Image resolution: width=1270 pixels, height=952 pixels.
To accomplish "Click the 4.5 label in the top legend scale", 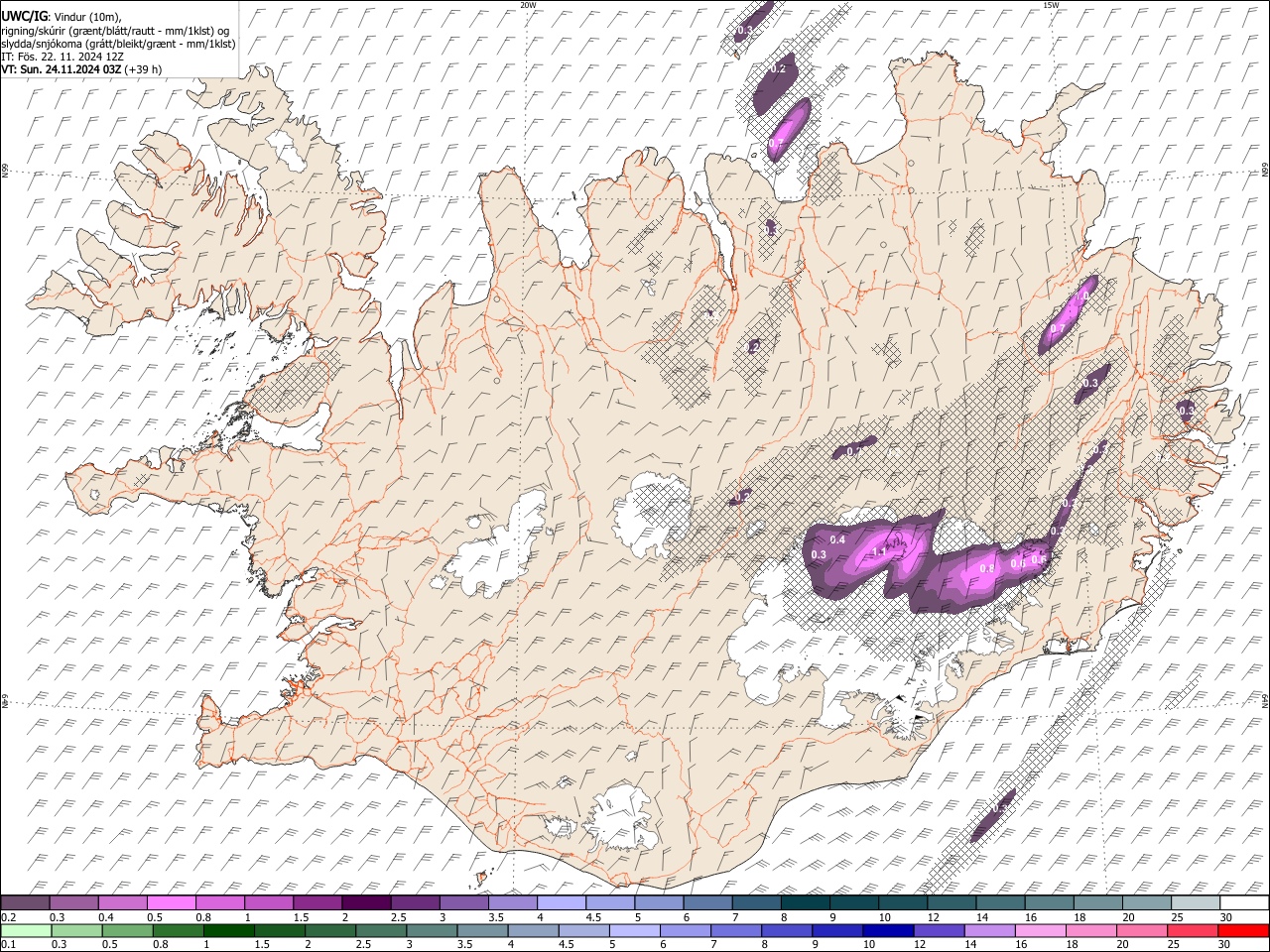I will click(x=593, y=917).
